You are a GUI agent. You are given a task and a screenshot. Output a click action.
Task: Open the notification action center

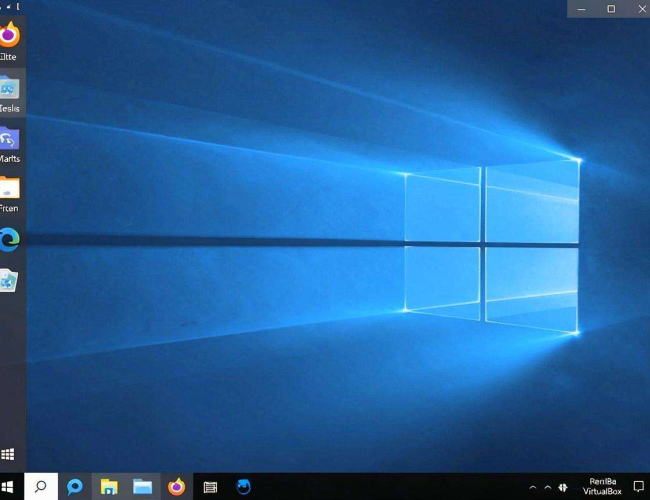[x=638, y=487]
